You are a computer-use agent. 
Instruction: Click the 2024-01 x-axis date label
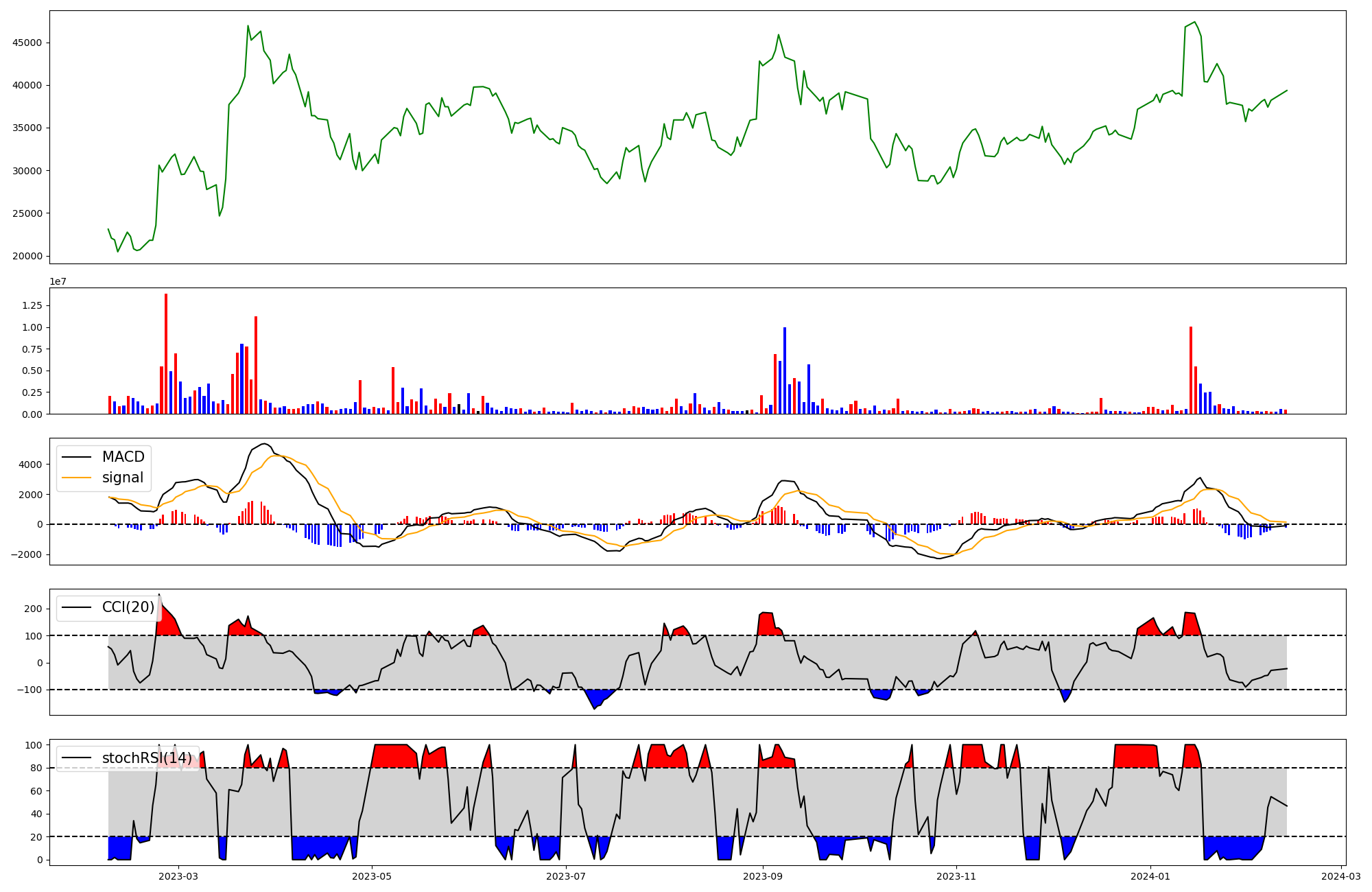coord(1150,876)
